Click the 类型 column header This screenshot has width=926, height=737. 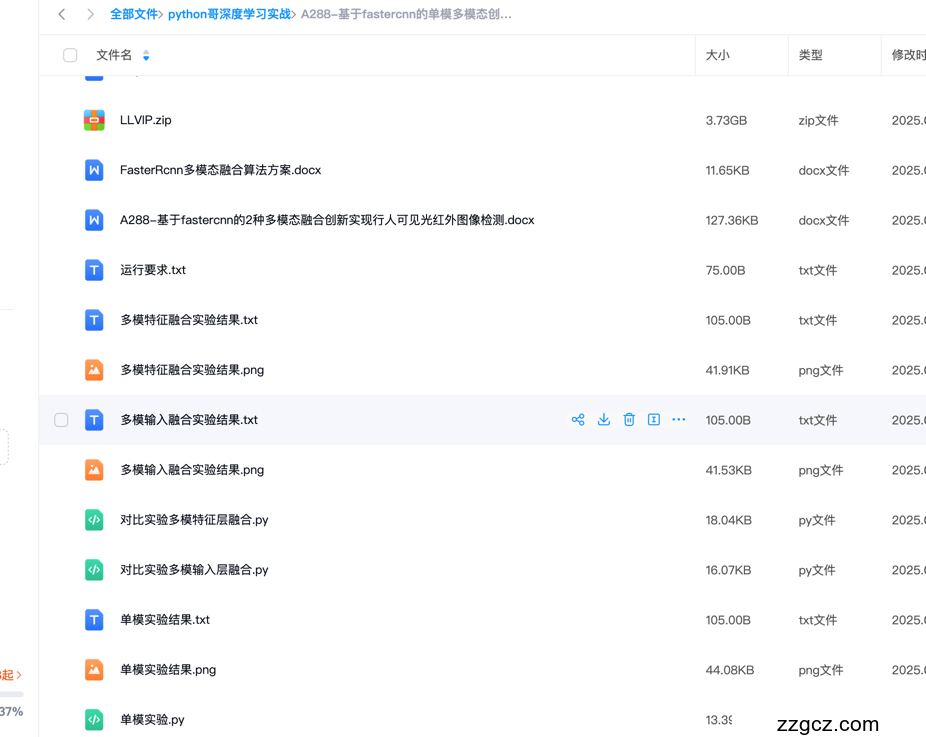811,55
